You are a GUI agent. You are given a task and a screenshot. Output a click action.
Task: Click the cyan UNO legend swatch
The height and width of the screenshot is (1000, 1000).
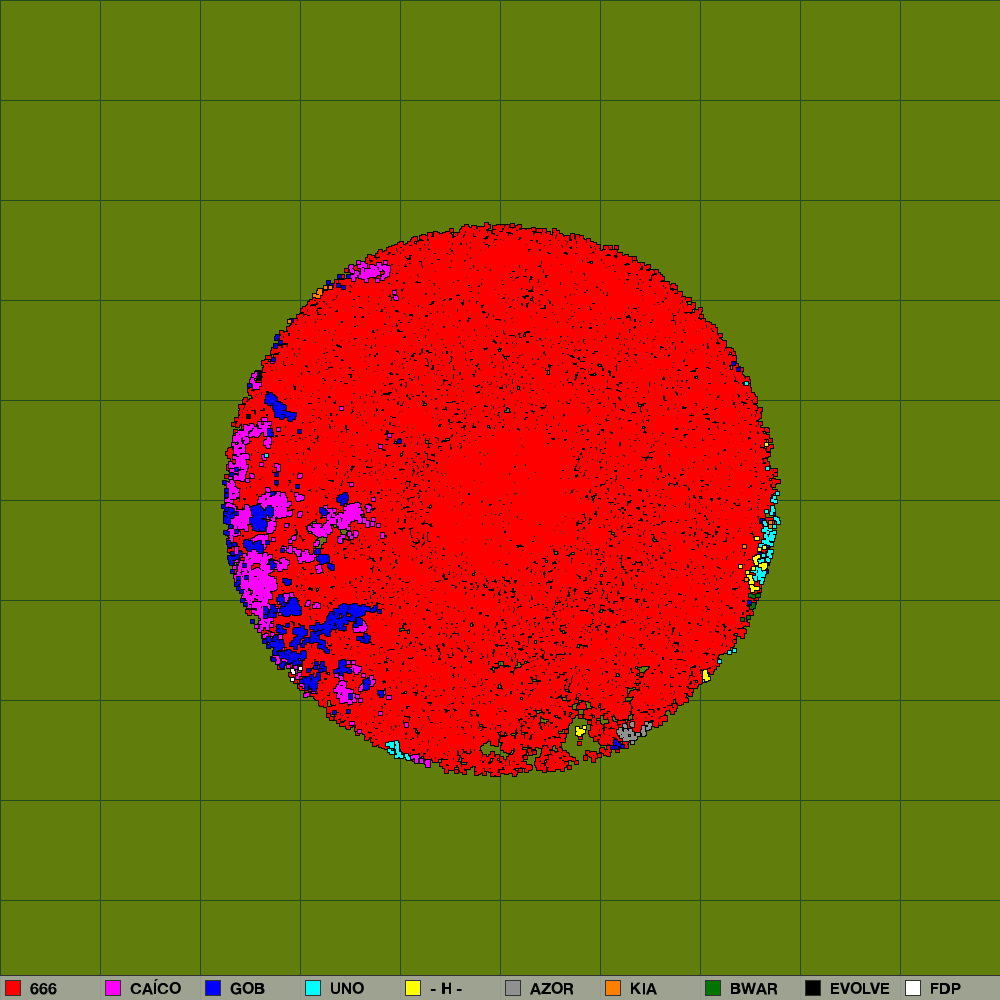(313, 988)
